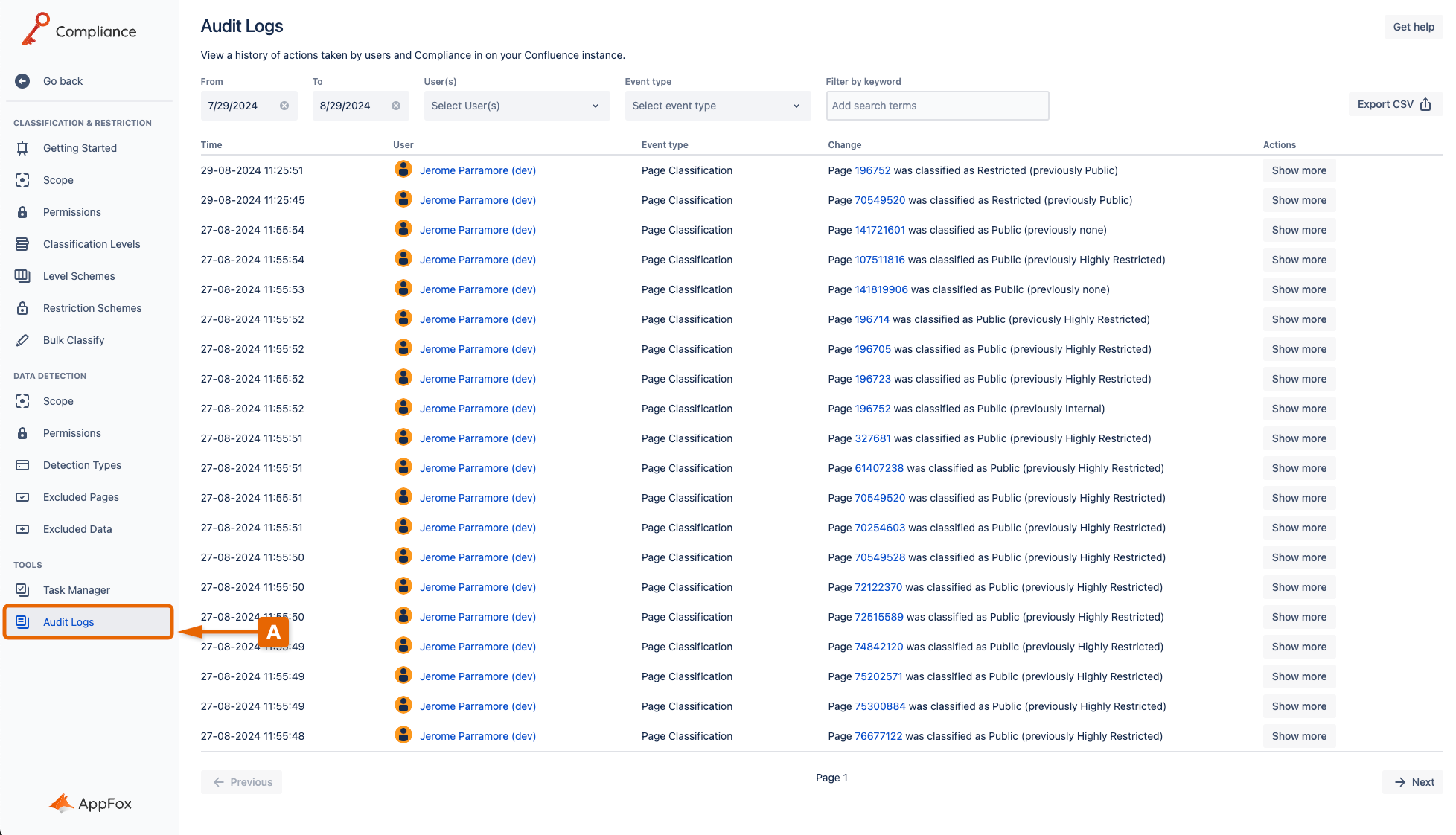Image resolution: width=1456 pixels, height=835 pixels.
Task: Click the Excluded Data icon
Action: (22, 529)
